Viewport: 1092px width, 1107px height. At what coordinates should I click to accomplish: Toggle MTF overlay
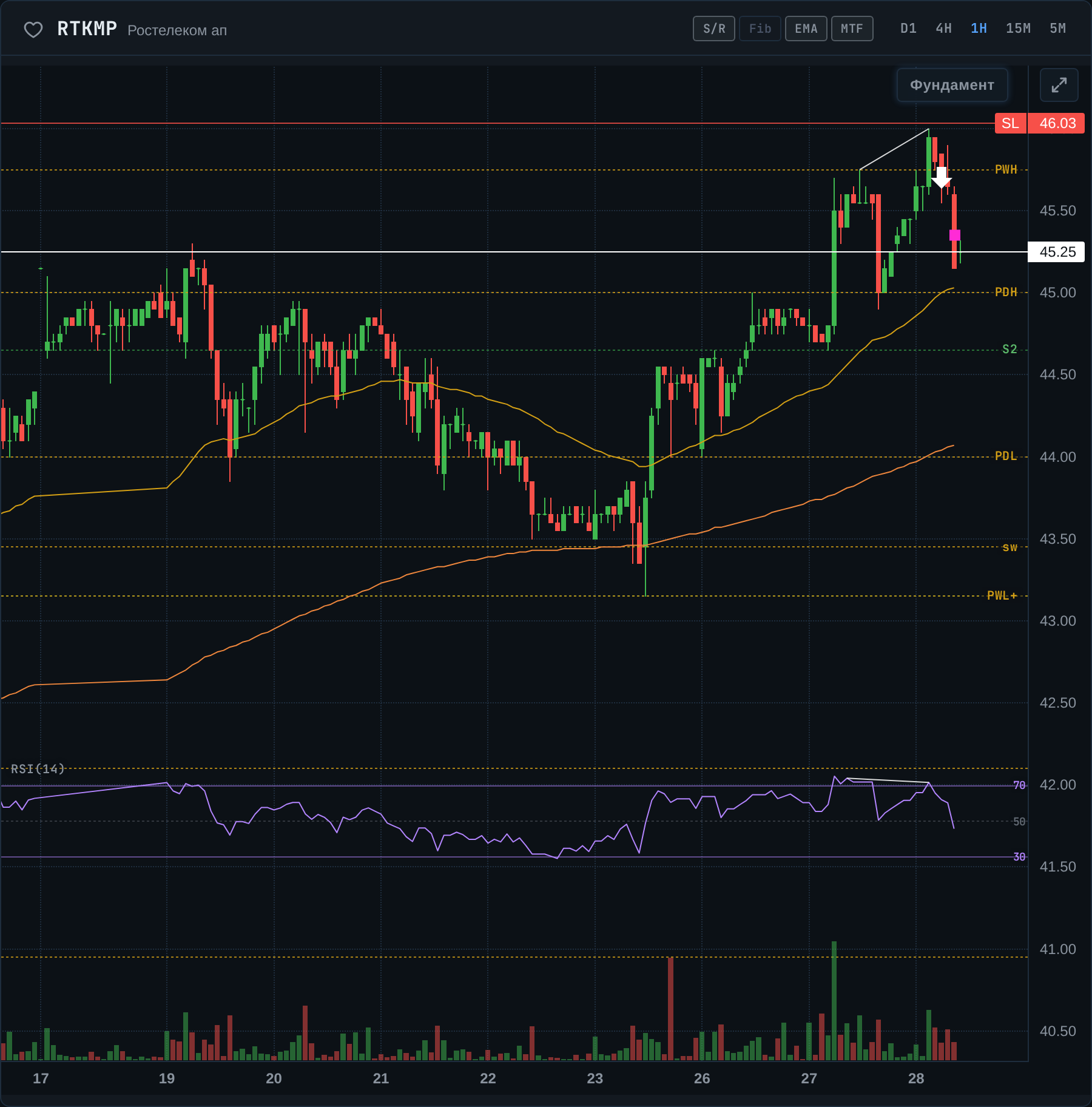tap(852, 29)
